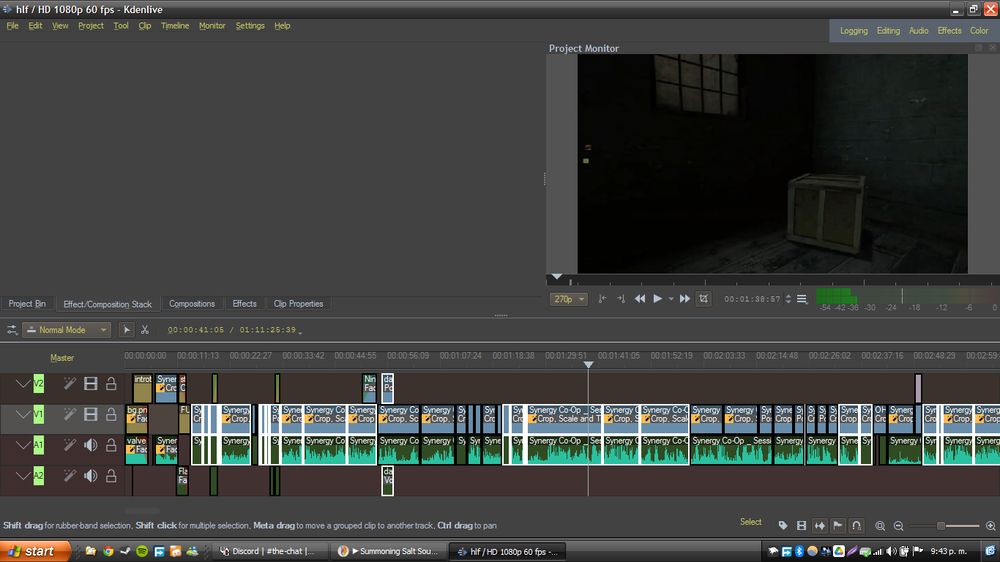Toggle the crop/edit mode monitor icon
Image resolution: width=1000 pixels, height=562 pixels.
tap(703, 299)
